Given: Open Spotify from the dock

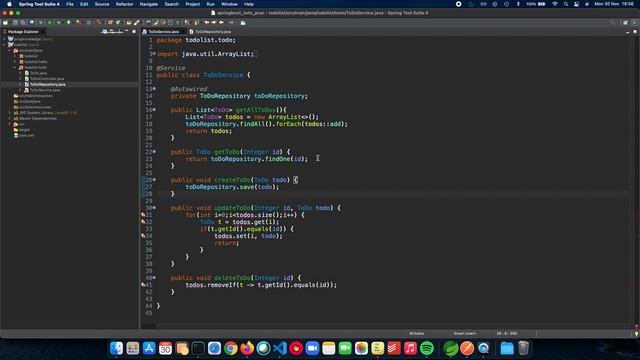Looking at the screenshot, I should coord(427,348).
